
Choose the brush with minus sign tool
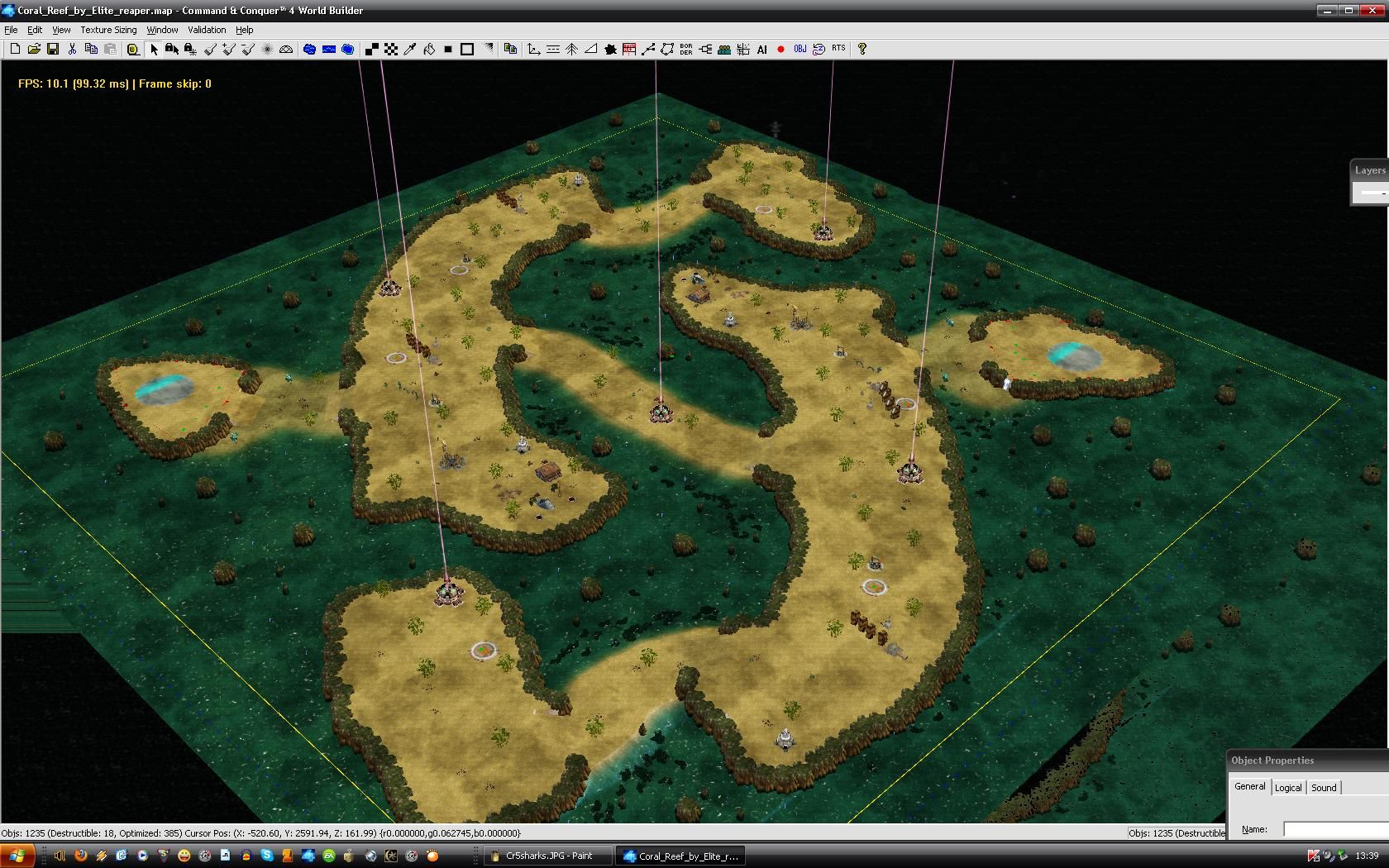point(248,49)
